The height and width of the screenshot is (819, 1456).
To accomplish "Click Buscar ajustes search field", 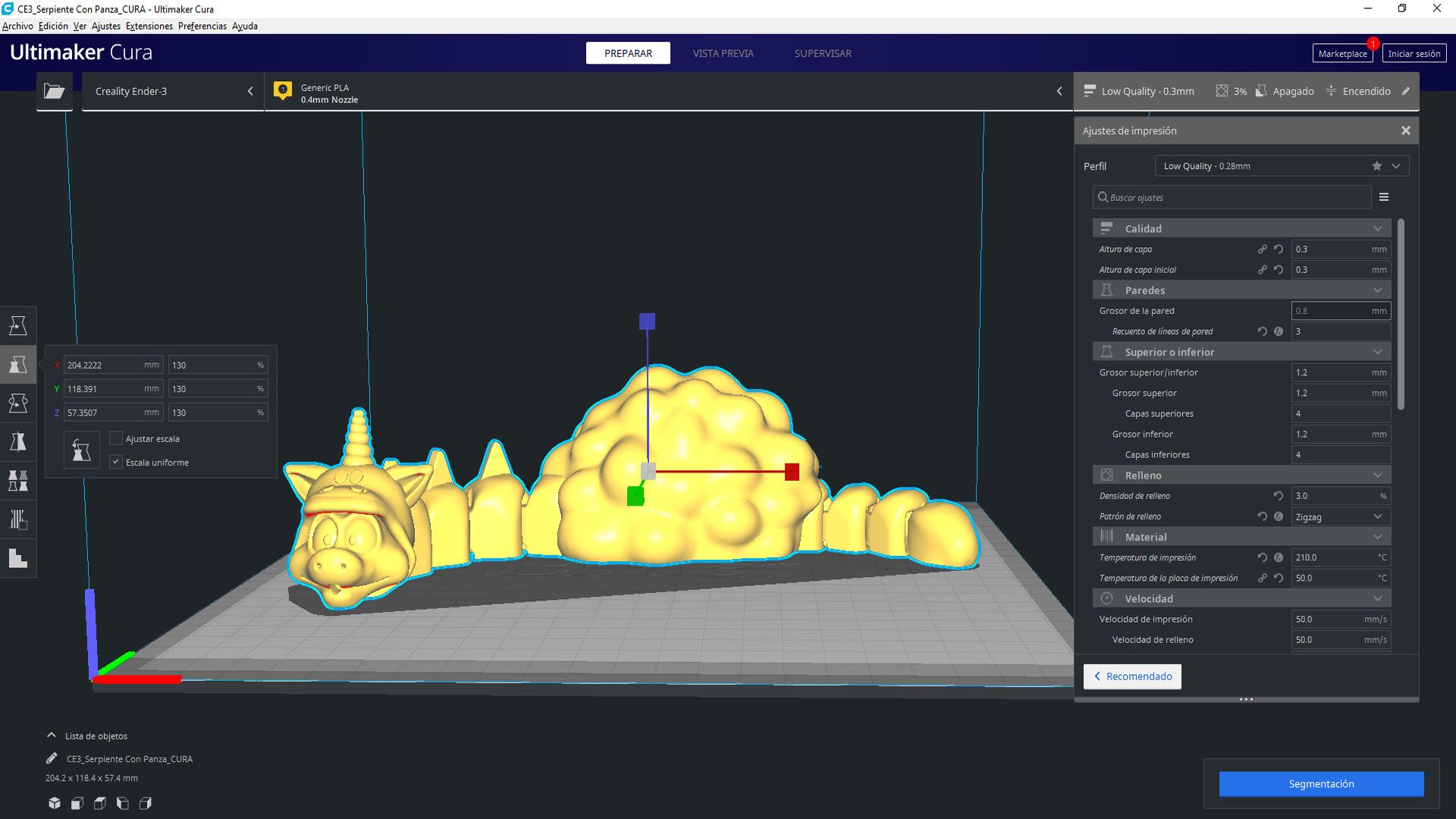I will pos(1232,197).
